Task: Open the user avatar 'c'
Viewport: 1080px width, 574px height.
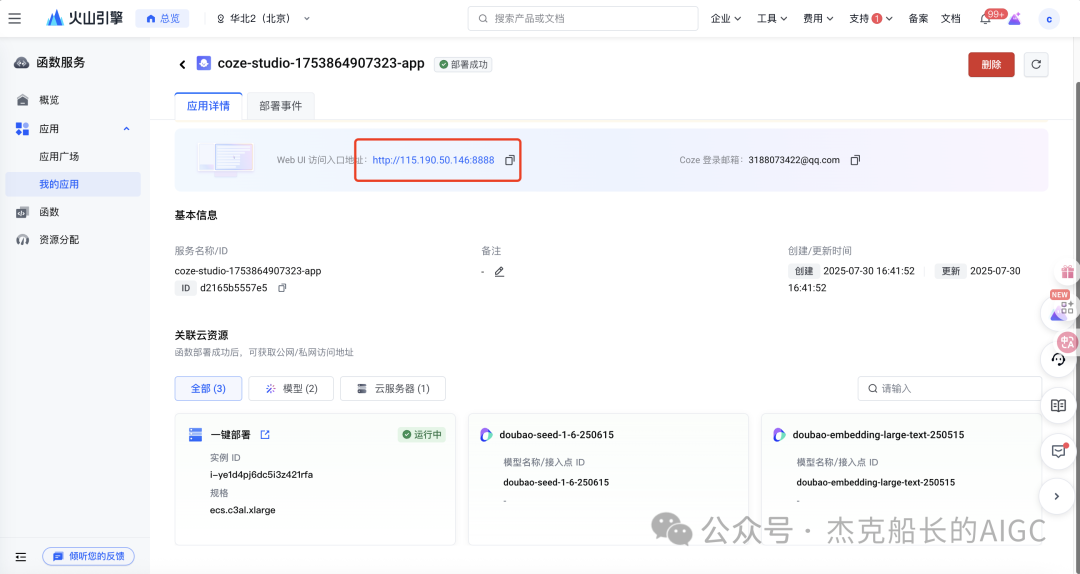Action: pyautogui.click(x=1048, y=19)
